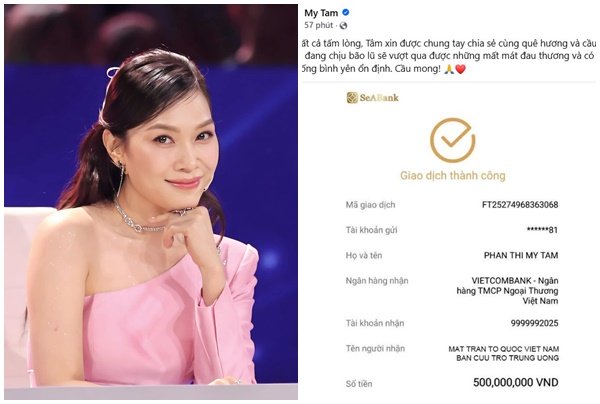Click recipient name MAT TRAN TO QUOC VIET NAM
This screenshot has height=404, width=600.
click(504, 349)
